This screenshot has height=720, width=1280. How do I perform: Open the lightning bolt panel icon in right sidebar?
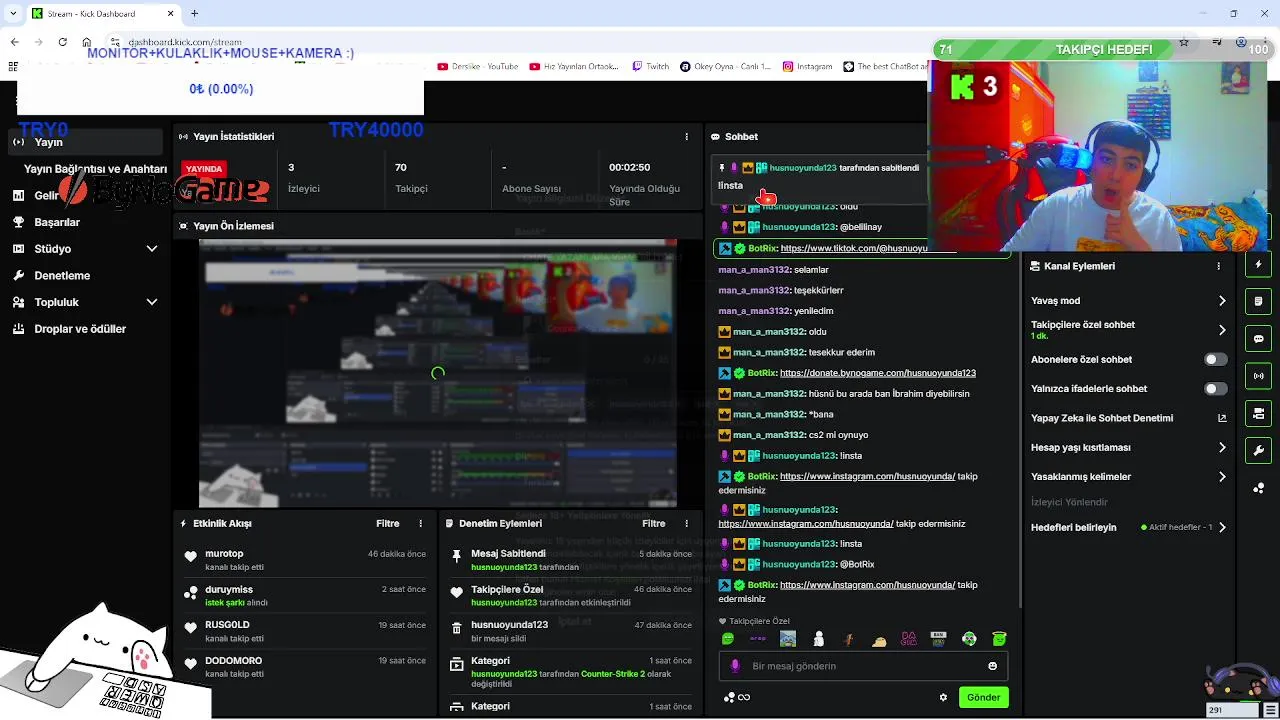point(1258,264)
